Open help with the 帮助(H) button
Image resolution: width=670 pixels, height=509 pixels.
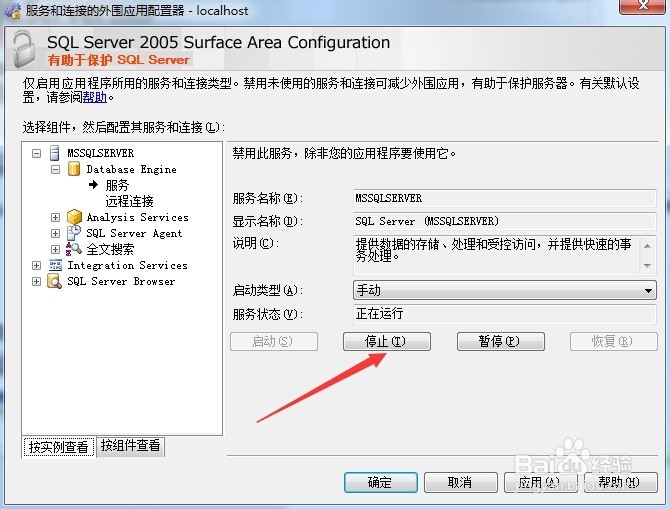(x=620, y=482)
